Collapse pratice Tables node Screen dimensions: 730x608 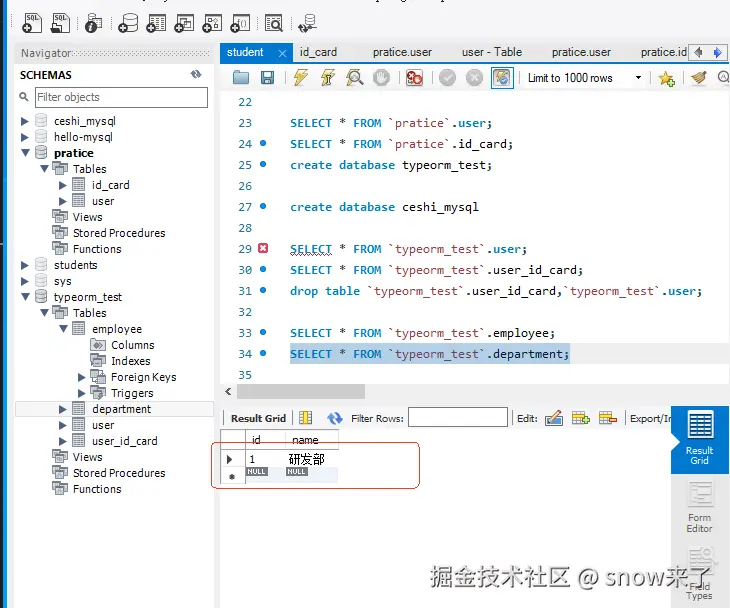pyautogui.click(x=44, y=169)
